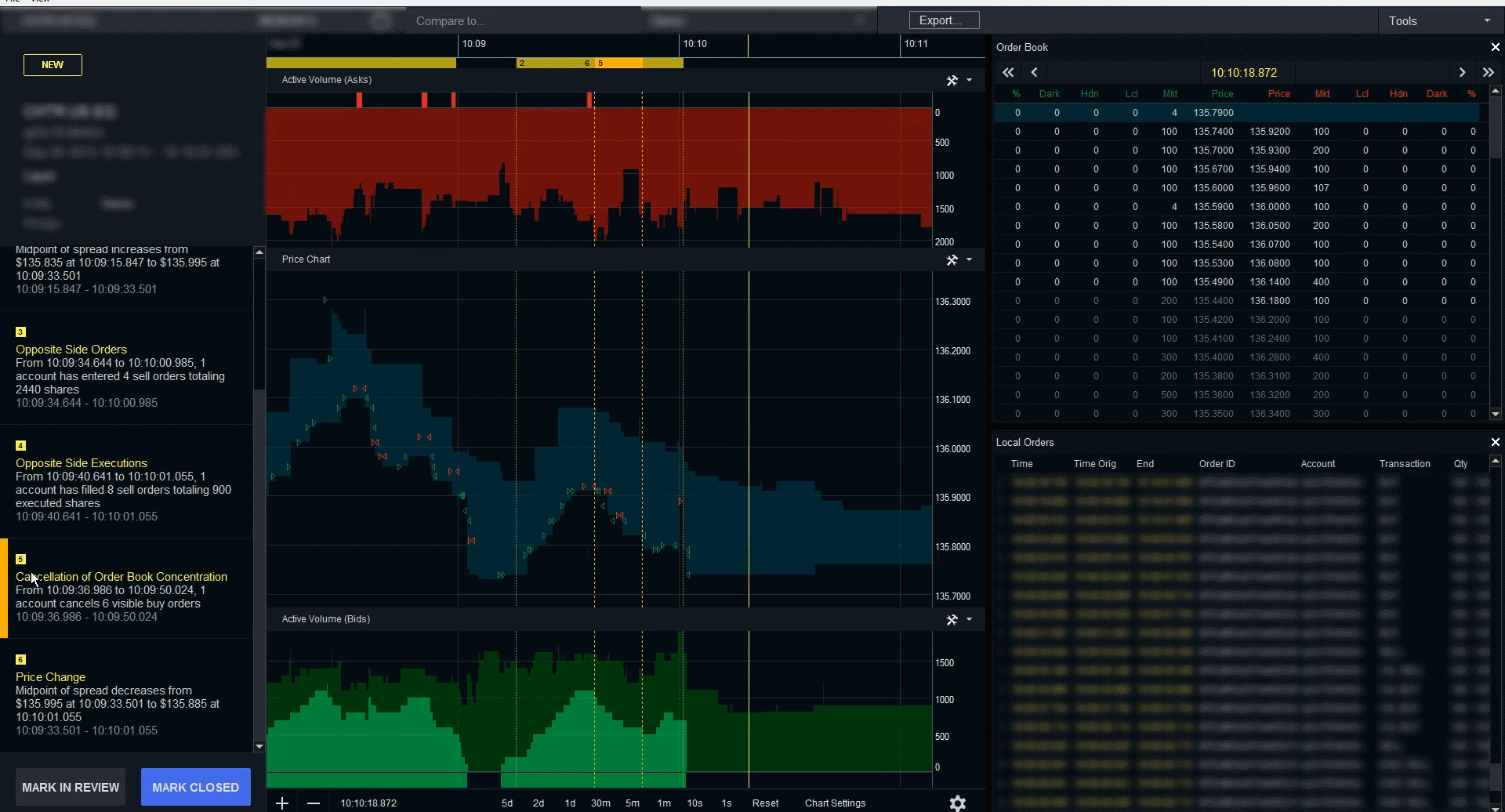The height and width of the screenshot is (812, 1505).
Task: Select Opposite Side Executions event item
Action: pyautogui.click(x=126, y=482)
